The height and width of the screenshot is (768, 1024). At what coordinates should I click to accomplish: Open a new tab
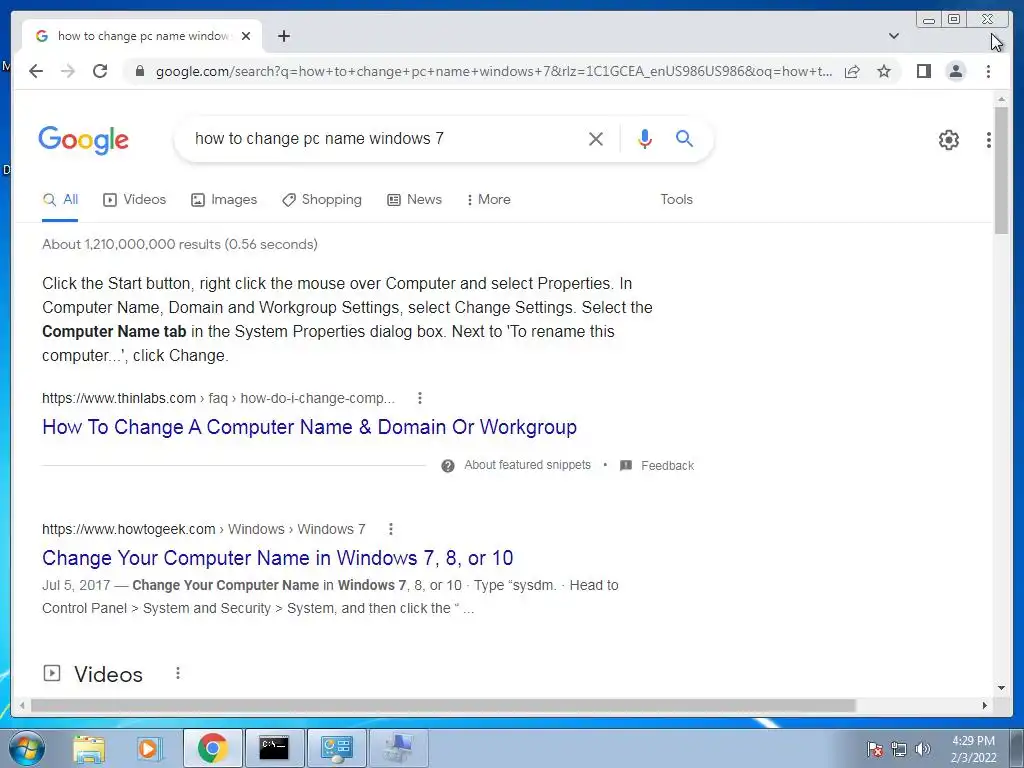pos(283,36)
